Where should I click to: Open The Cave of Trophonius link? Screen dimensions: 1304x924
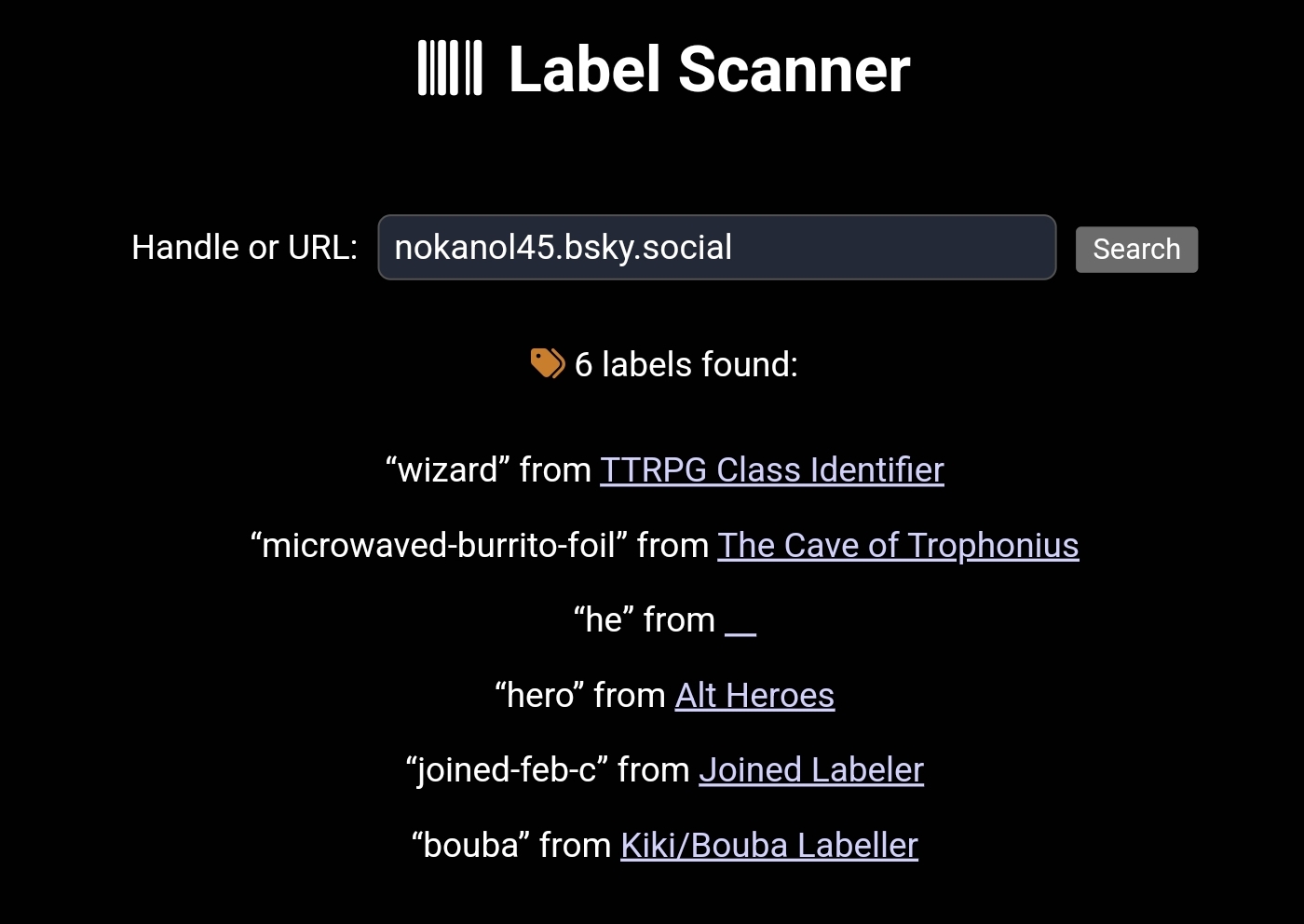tap(898, 546)
